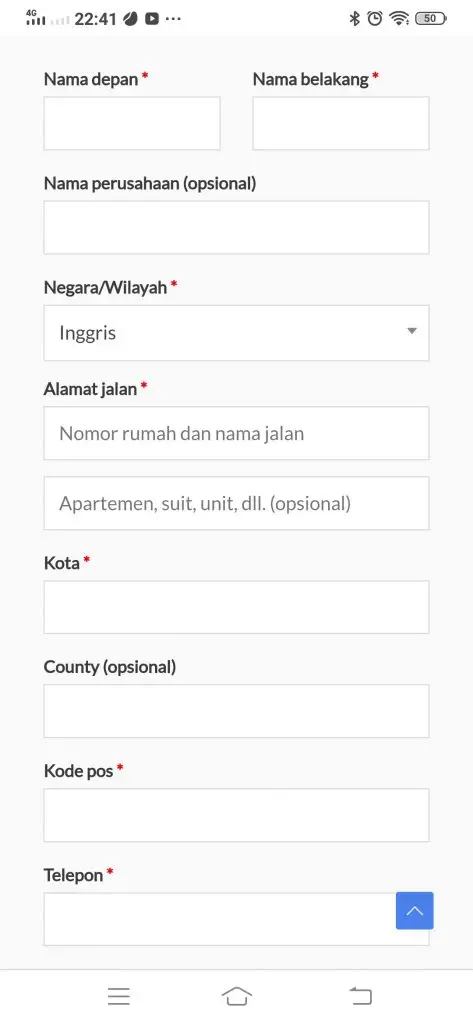
Task: Focus the Nama depan input field
Action: click(132, 123)
